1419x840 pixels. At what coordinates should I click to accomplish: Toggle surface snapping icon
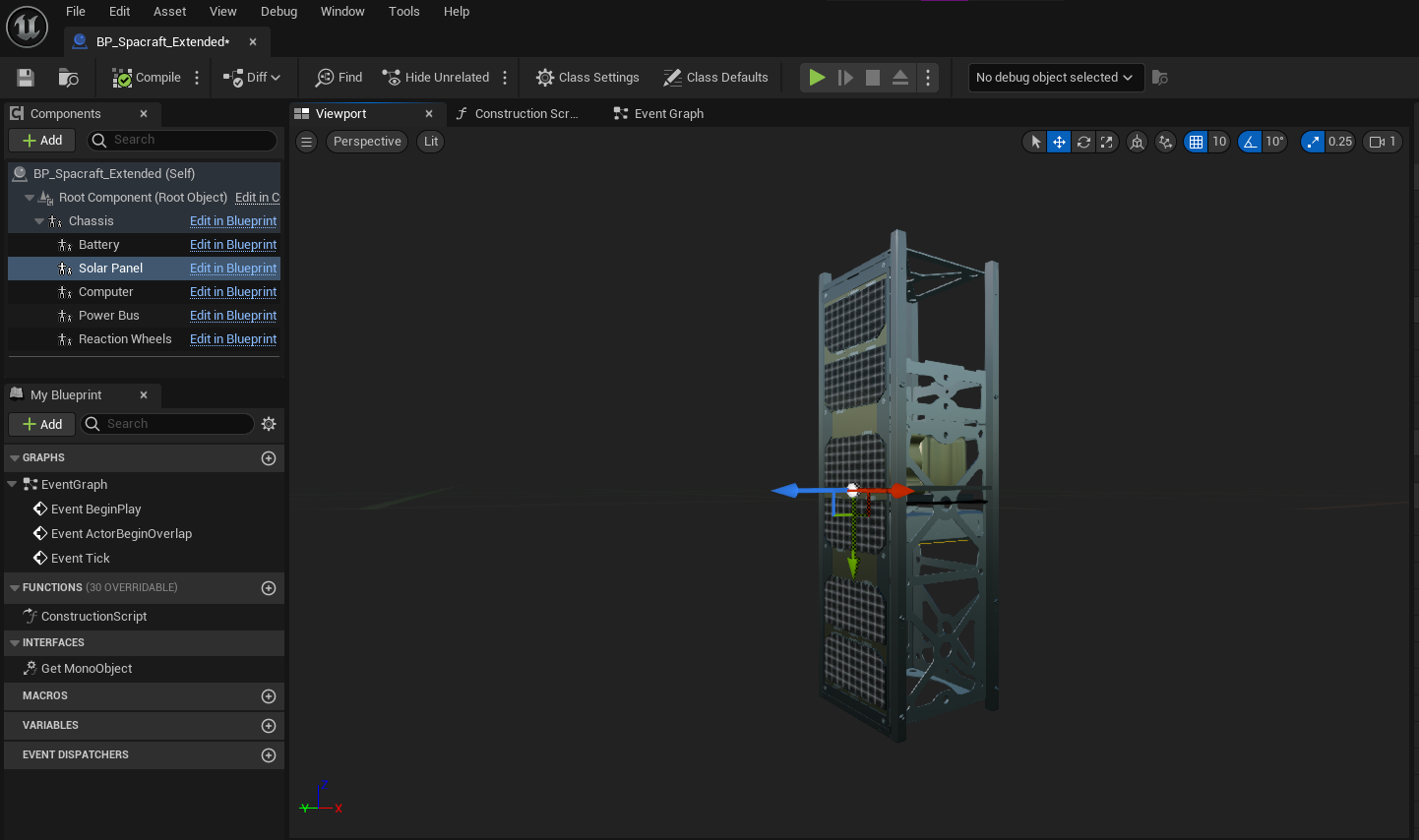pos(1166,142)
